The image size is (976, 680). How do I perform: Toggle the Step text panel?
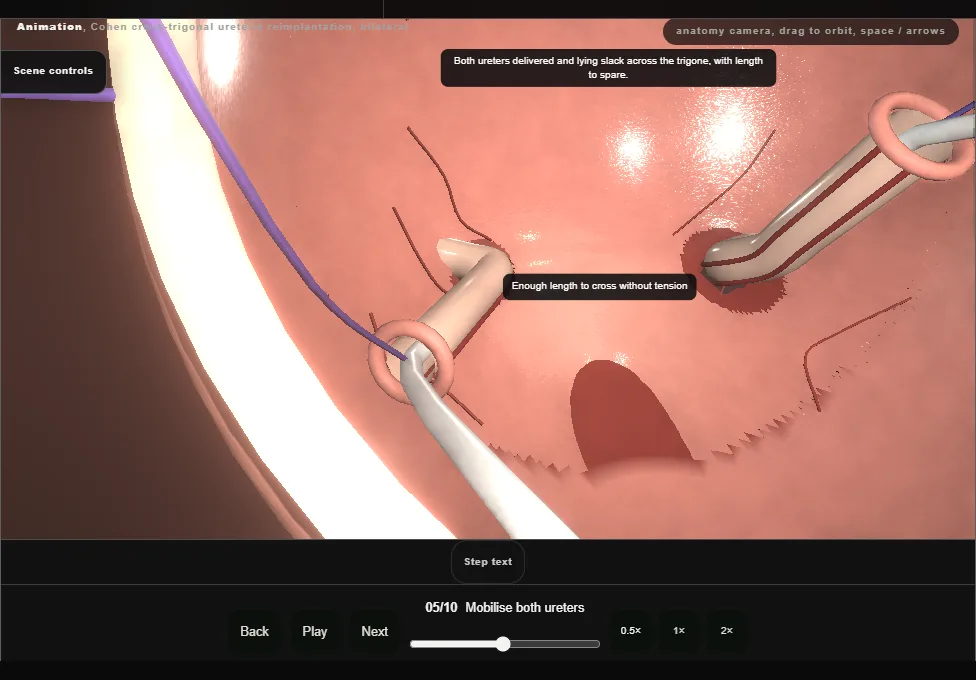tap(488, 562)
